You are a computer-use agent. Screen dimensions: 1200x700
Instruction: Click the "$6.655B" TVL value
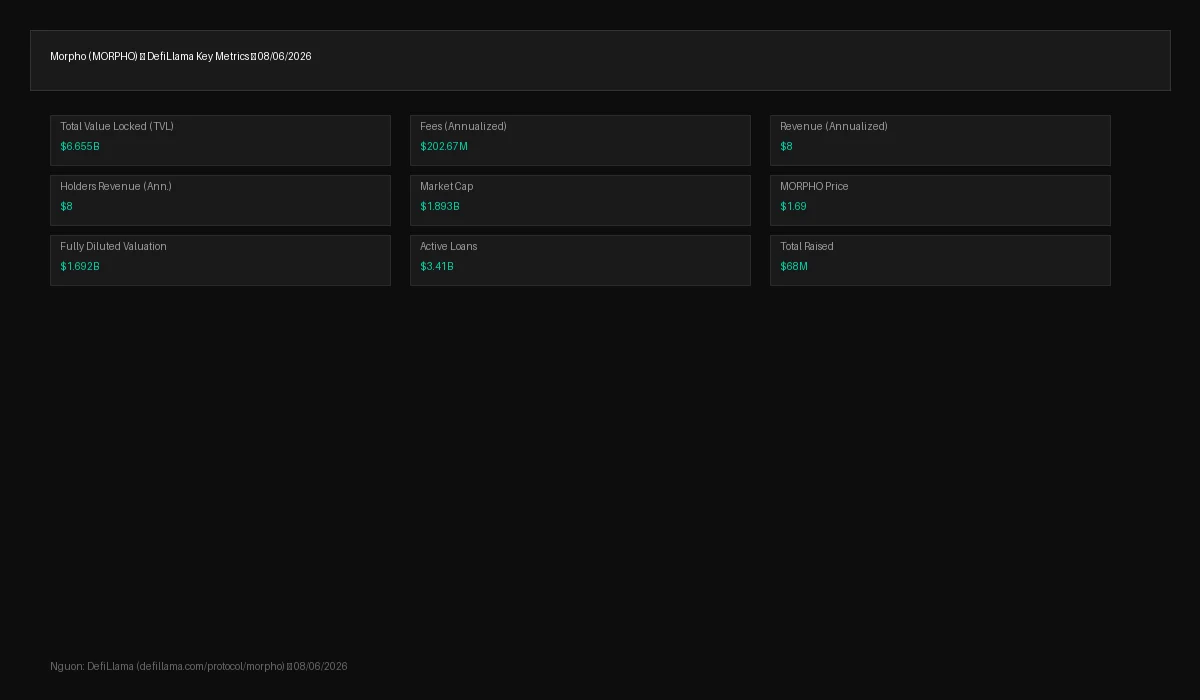[80, 147]
